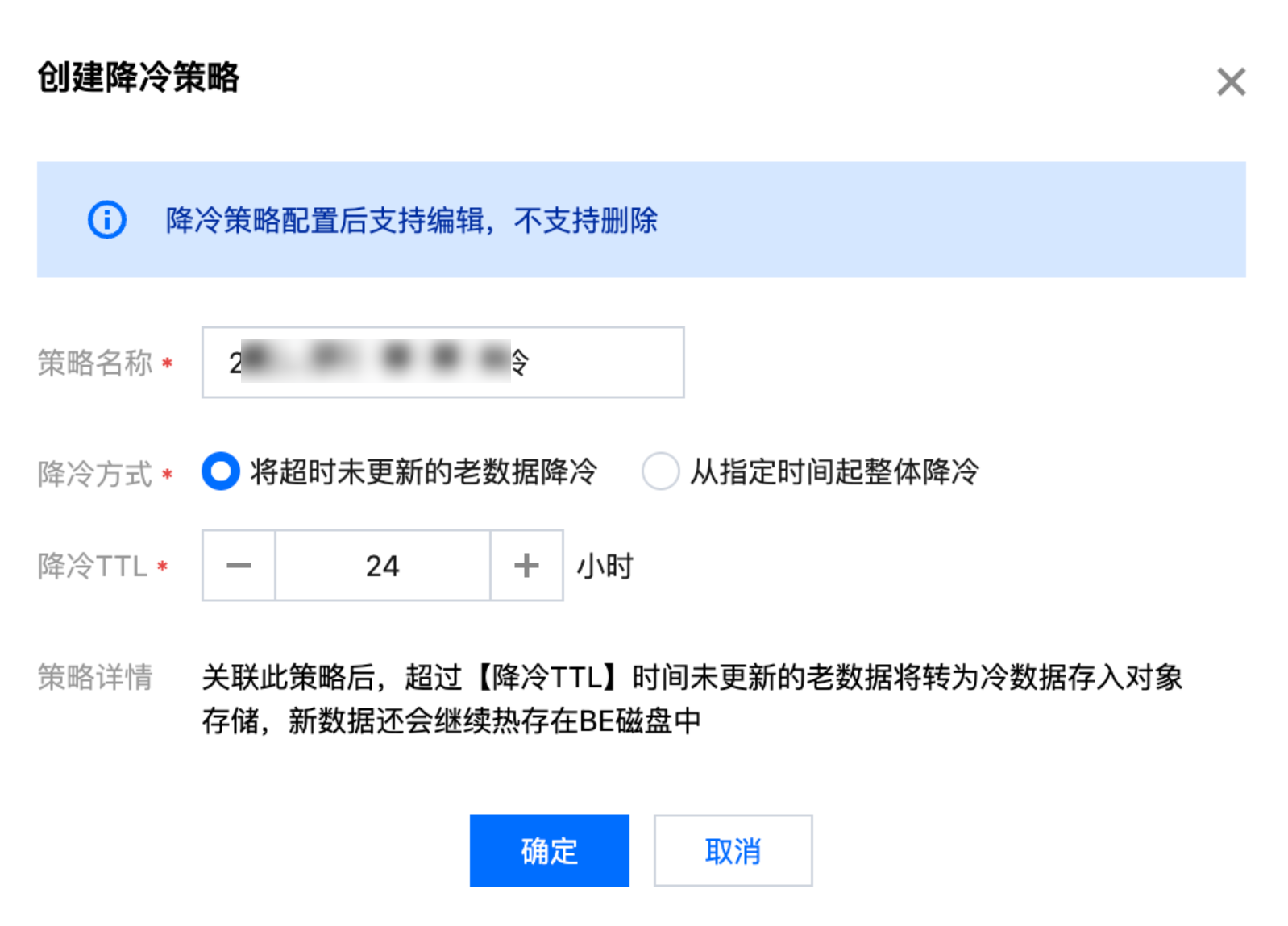Screen dimensions: 1288x926
Task: Click the minus button to decrease TTL
Action: click(x=239, y=566)
